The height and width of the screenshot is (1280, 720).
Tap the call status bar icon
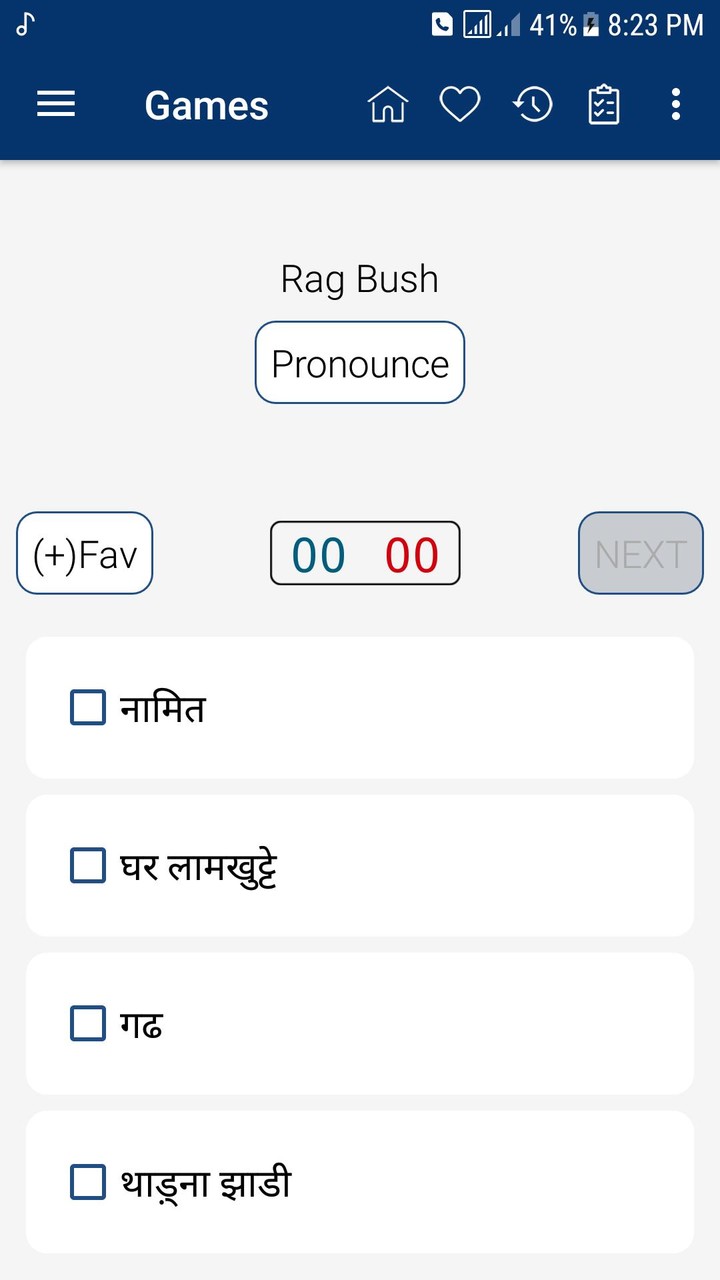442,25
